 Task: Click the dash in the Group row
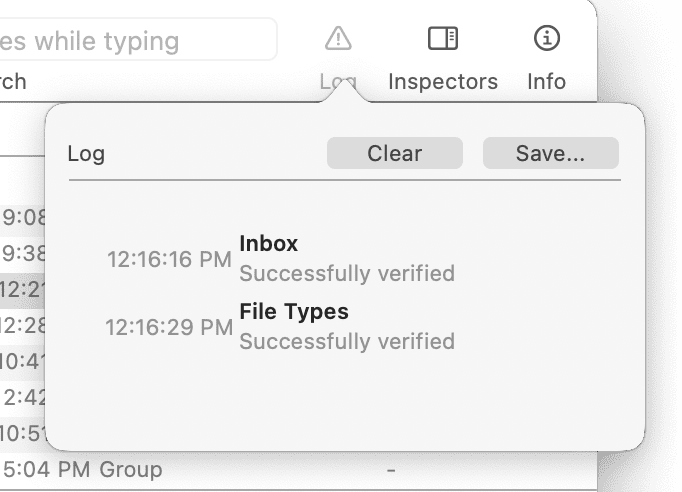click(x=391, y=469)
